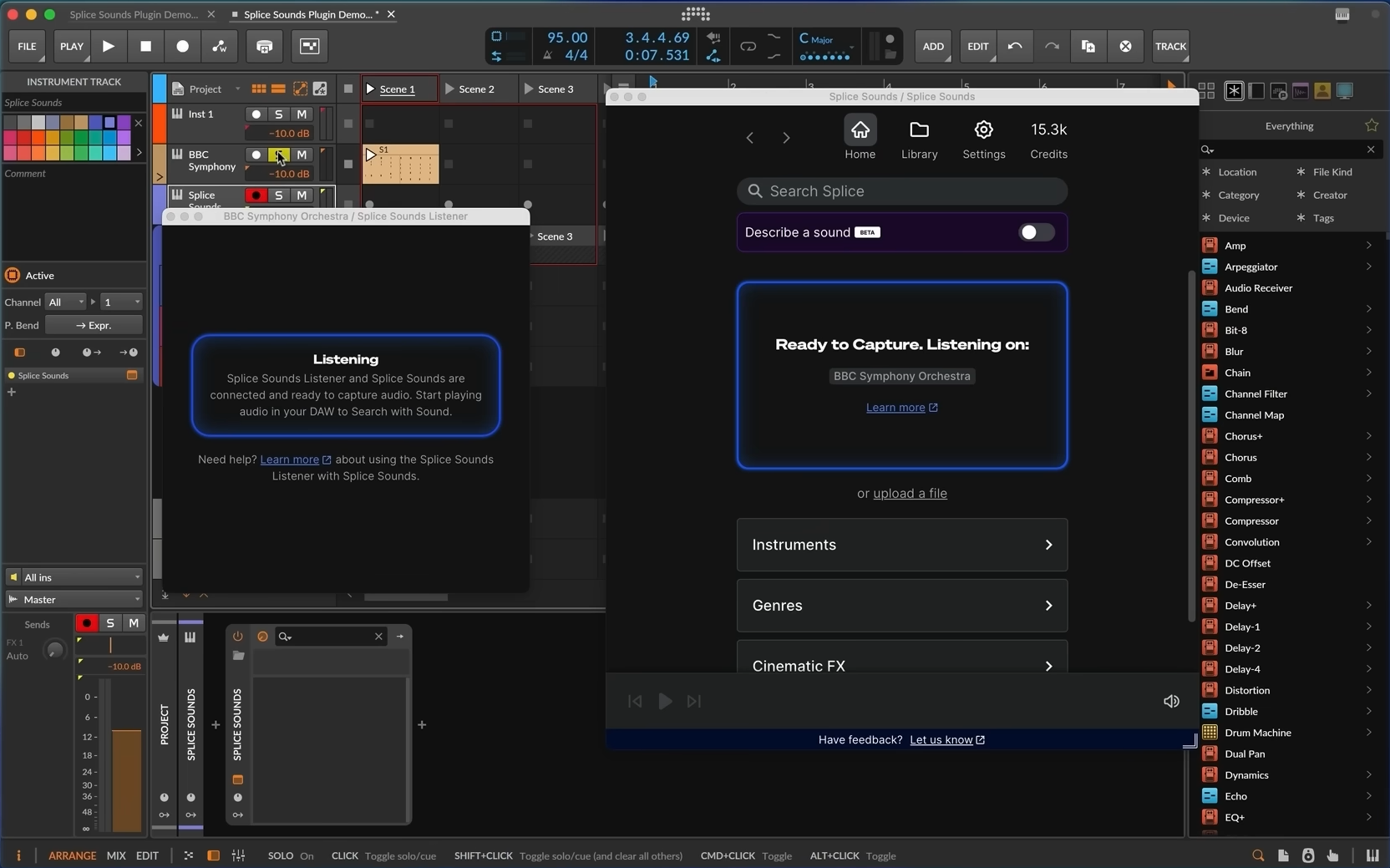Open the ADD menu

click(x=933, y=46)
